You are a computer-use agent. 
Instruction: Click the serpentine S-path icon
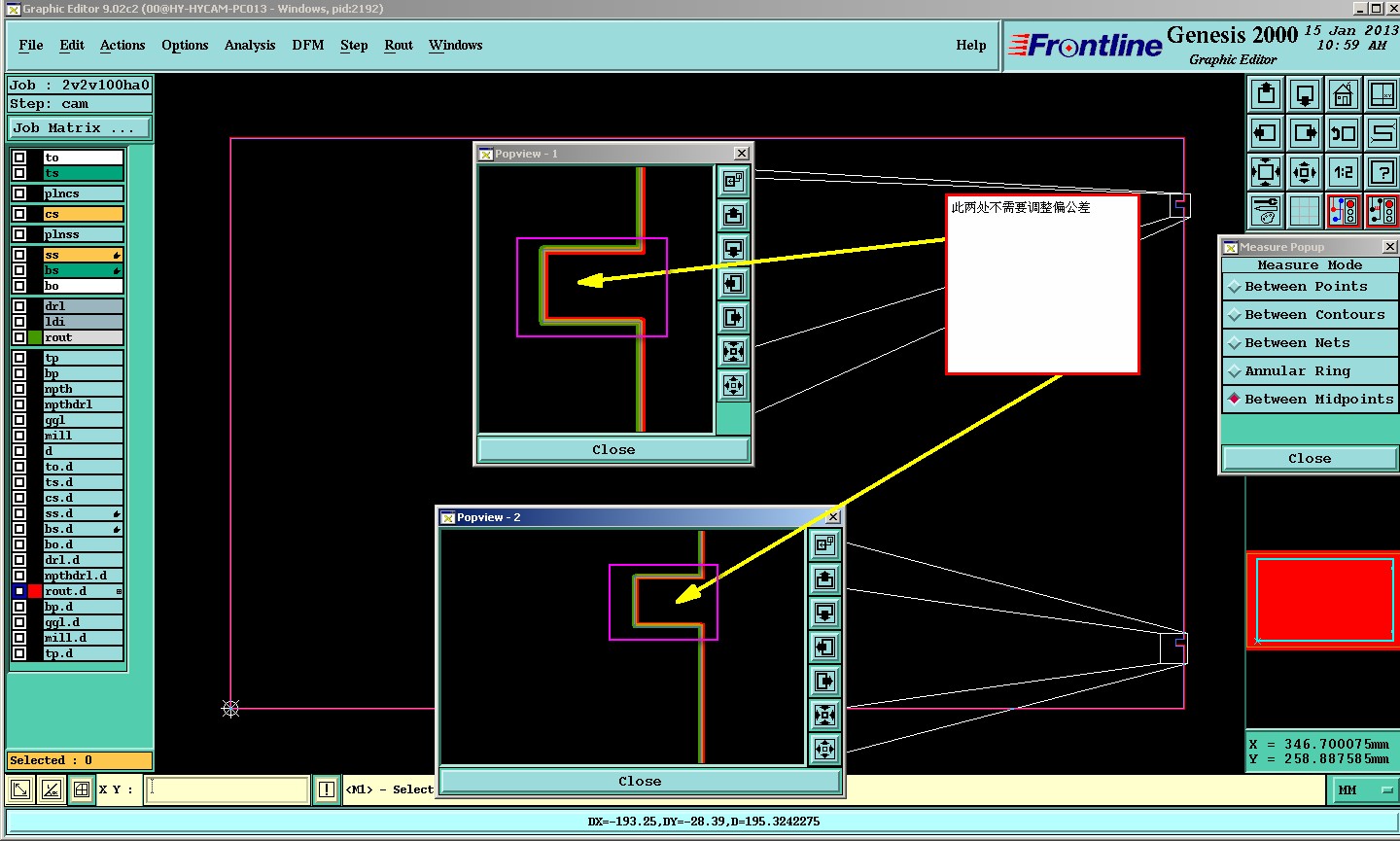[x=1382, y=133]
